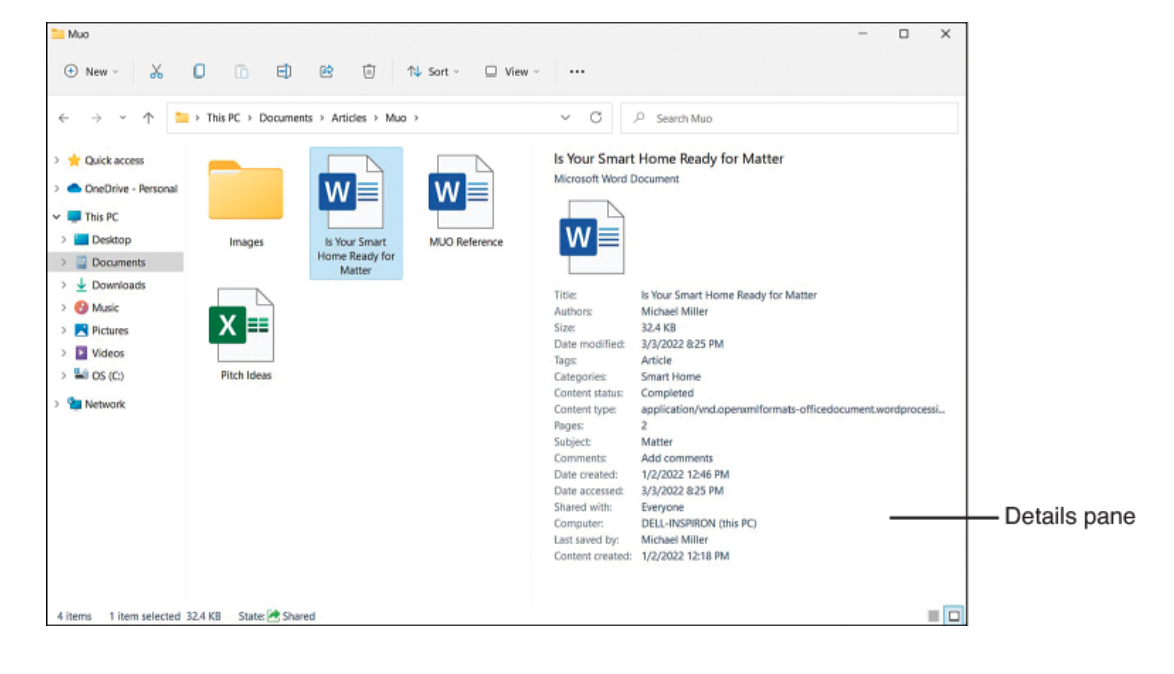
Task: Open the View menu
Action: click(511, 72)
